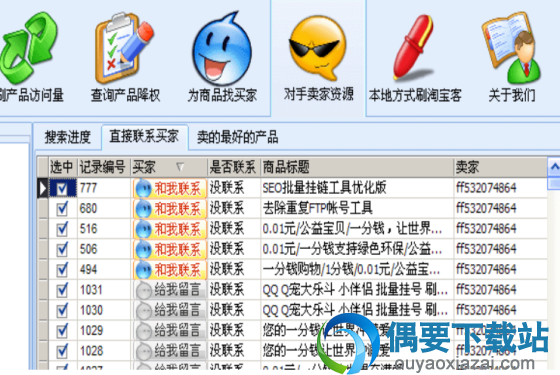Click seller ff532074864 in row 777

click(486, 188)
